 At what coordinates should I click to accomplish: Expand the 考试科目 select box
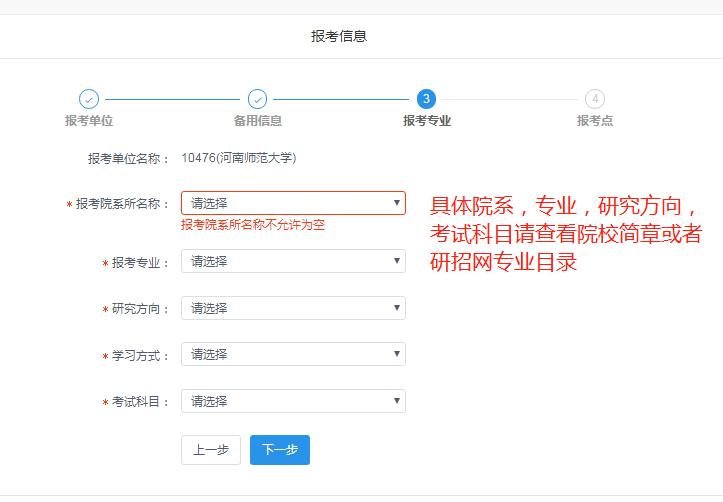tap(293, 401)
